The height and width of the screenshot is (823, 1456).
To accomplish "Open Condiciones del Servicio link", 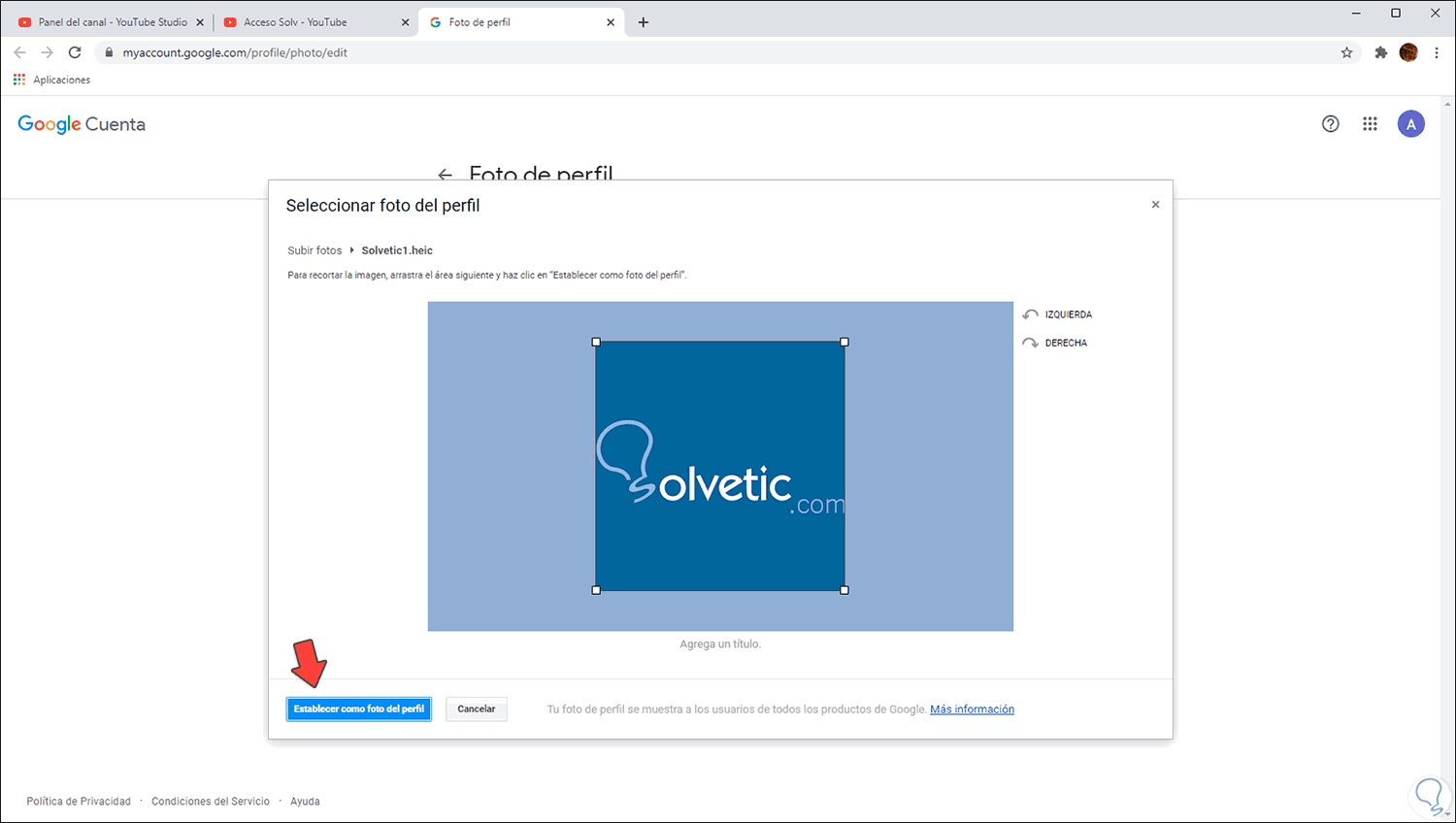I will point(211,802).
